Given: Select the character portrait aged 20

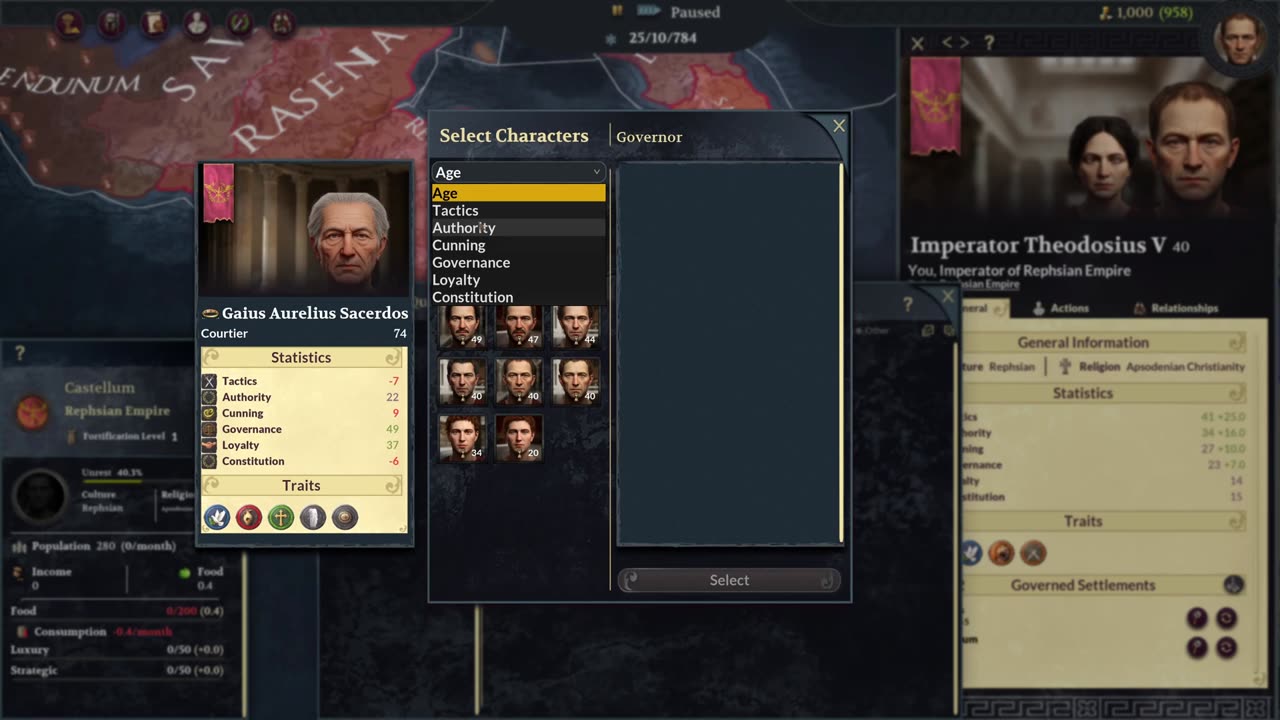Looking at the screenshot, I should 519,438.
